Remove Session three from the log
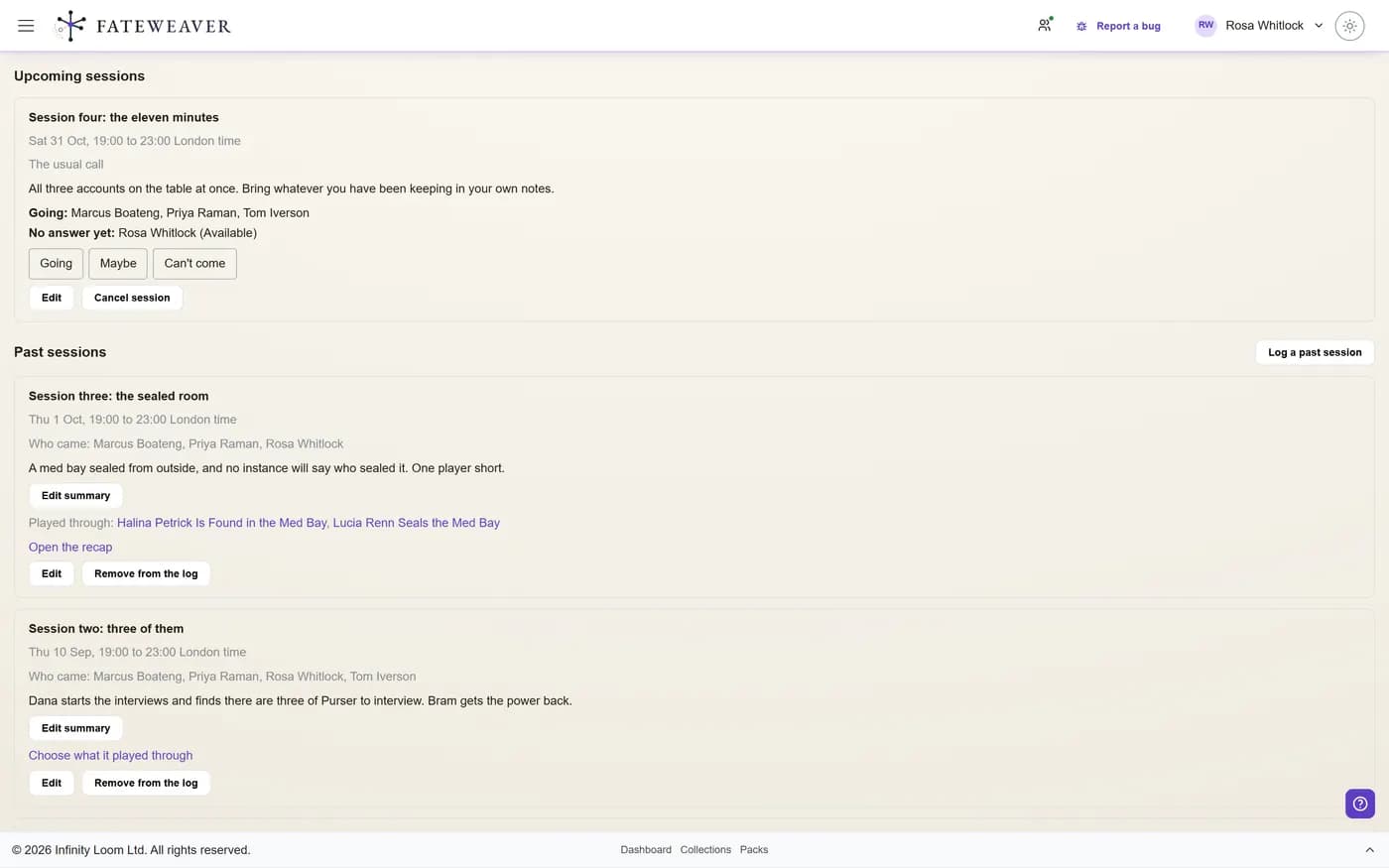The image size is (1389, 868). click(146, 573)
